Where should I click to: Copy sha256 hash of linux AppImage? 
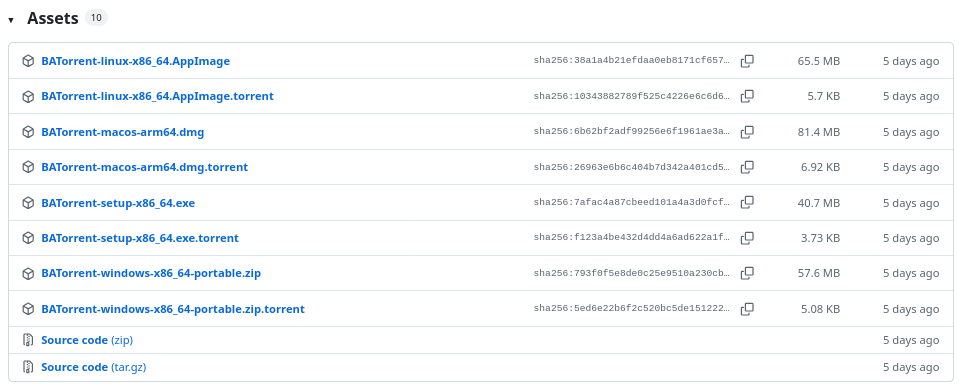click(x=747, y=61)
